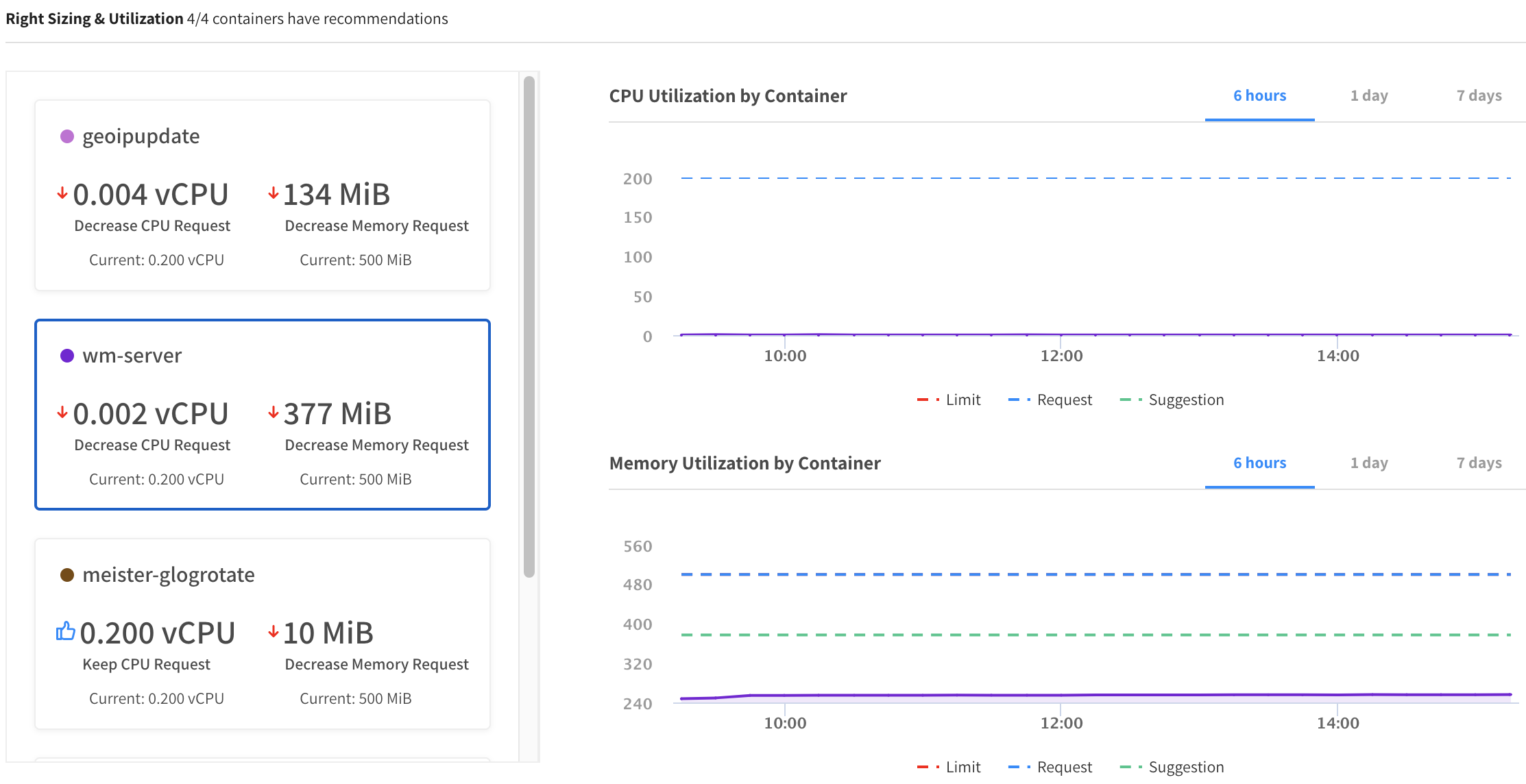Toggle Suggestion series in Memory chart legend
1526x784 pixels.
[x=1172, y=768]
